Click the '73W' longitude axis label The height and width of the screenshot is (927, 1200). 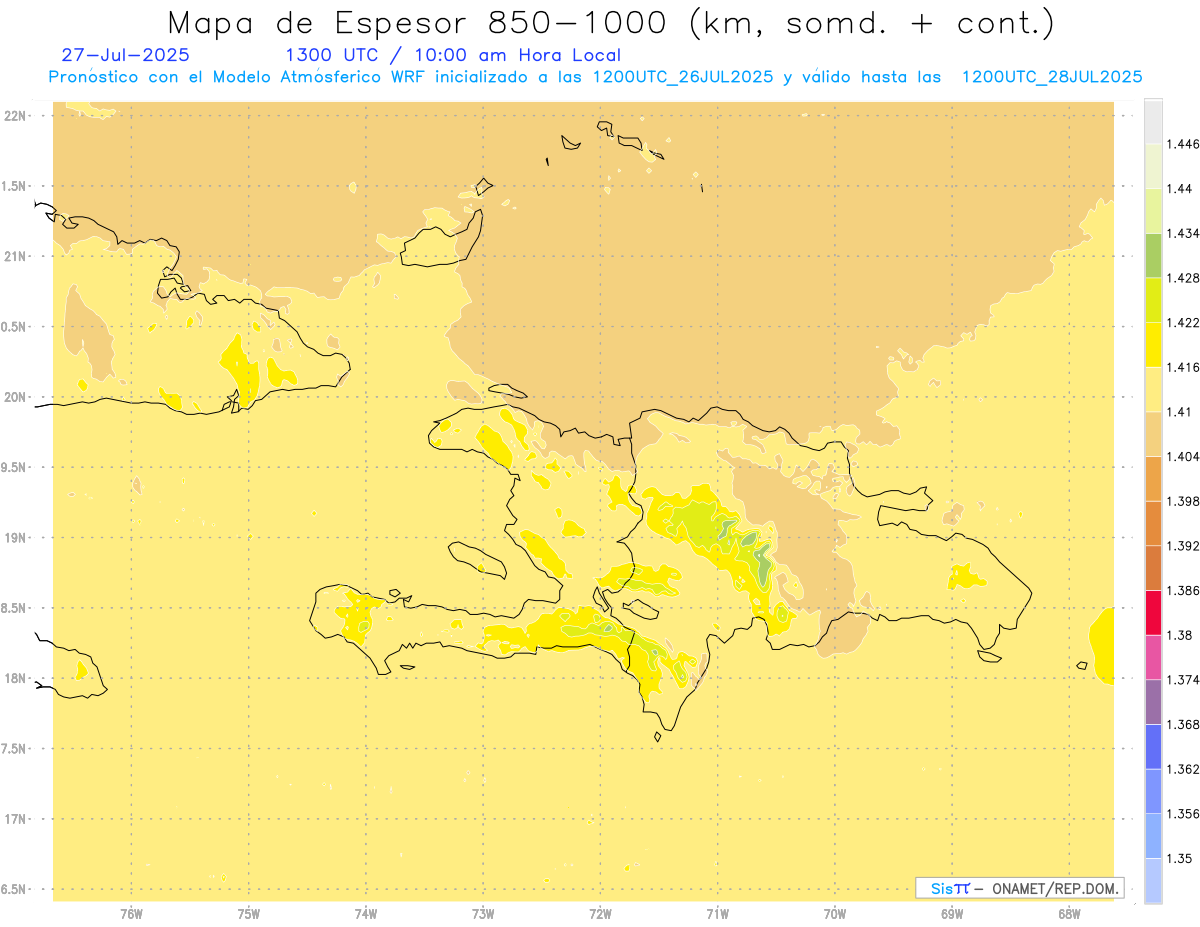click(x=483, y=913)
